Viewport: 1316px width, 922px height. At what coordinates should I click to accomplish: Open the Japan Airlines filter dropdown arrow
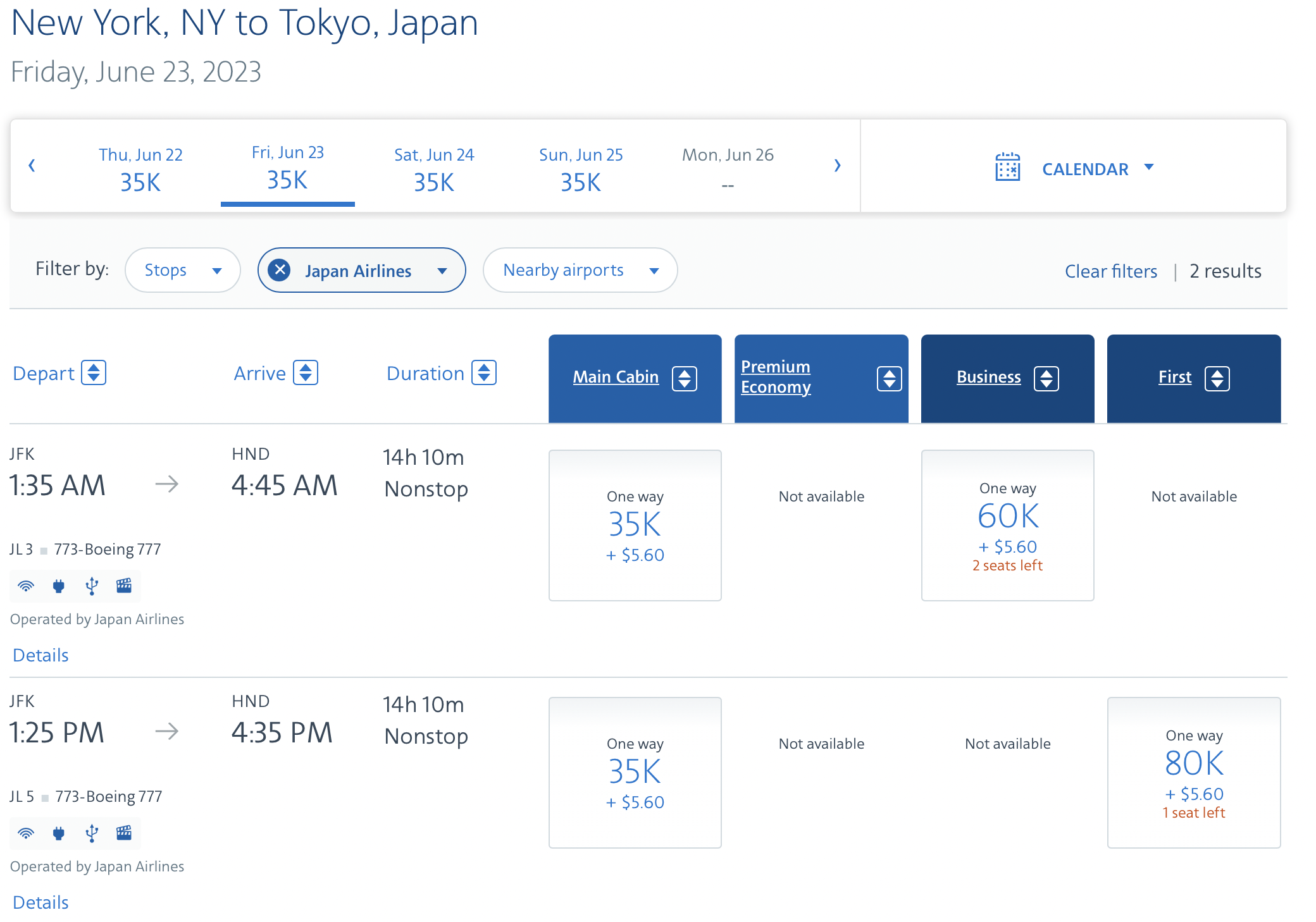442,271
